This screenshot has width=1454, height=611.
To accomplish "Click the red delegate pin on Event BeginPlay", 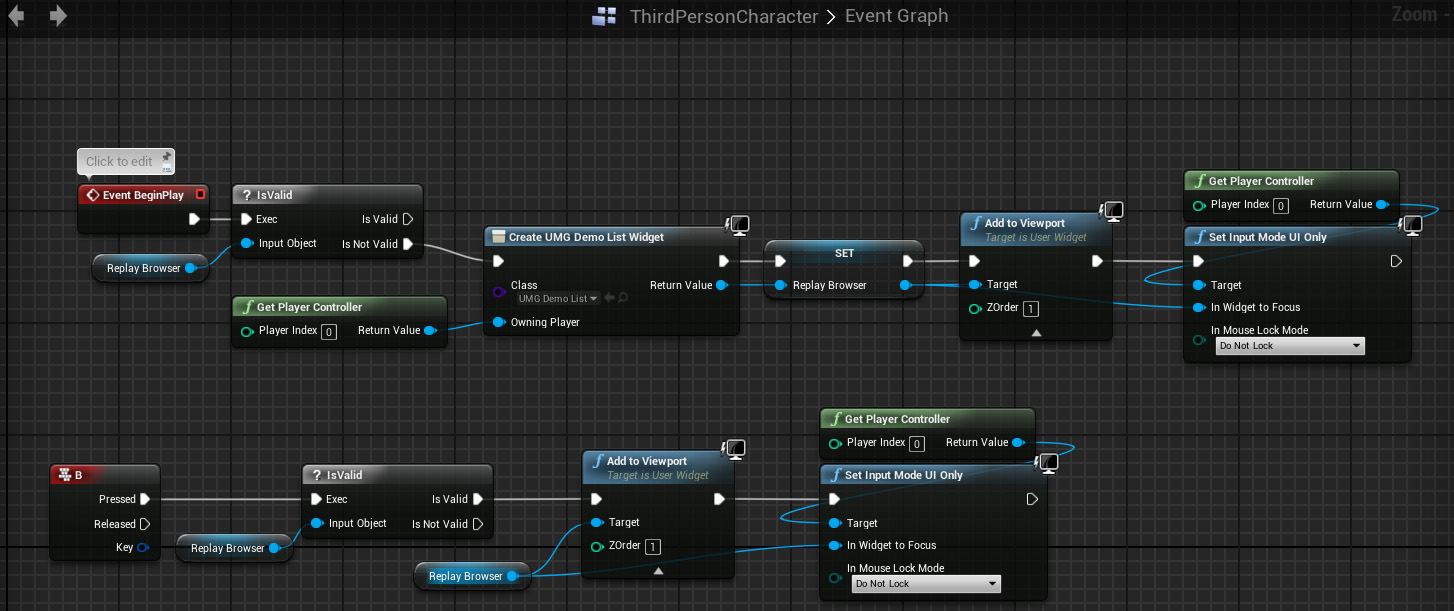I will click(x=200, y=195).
